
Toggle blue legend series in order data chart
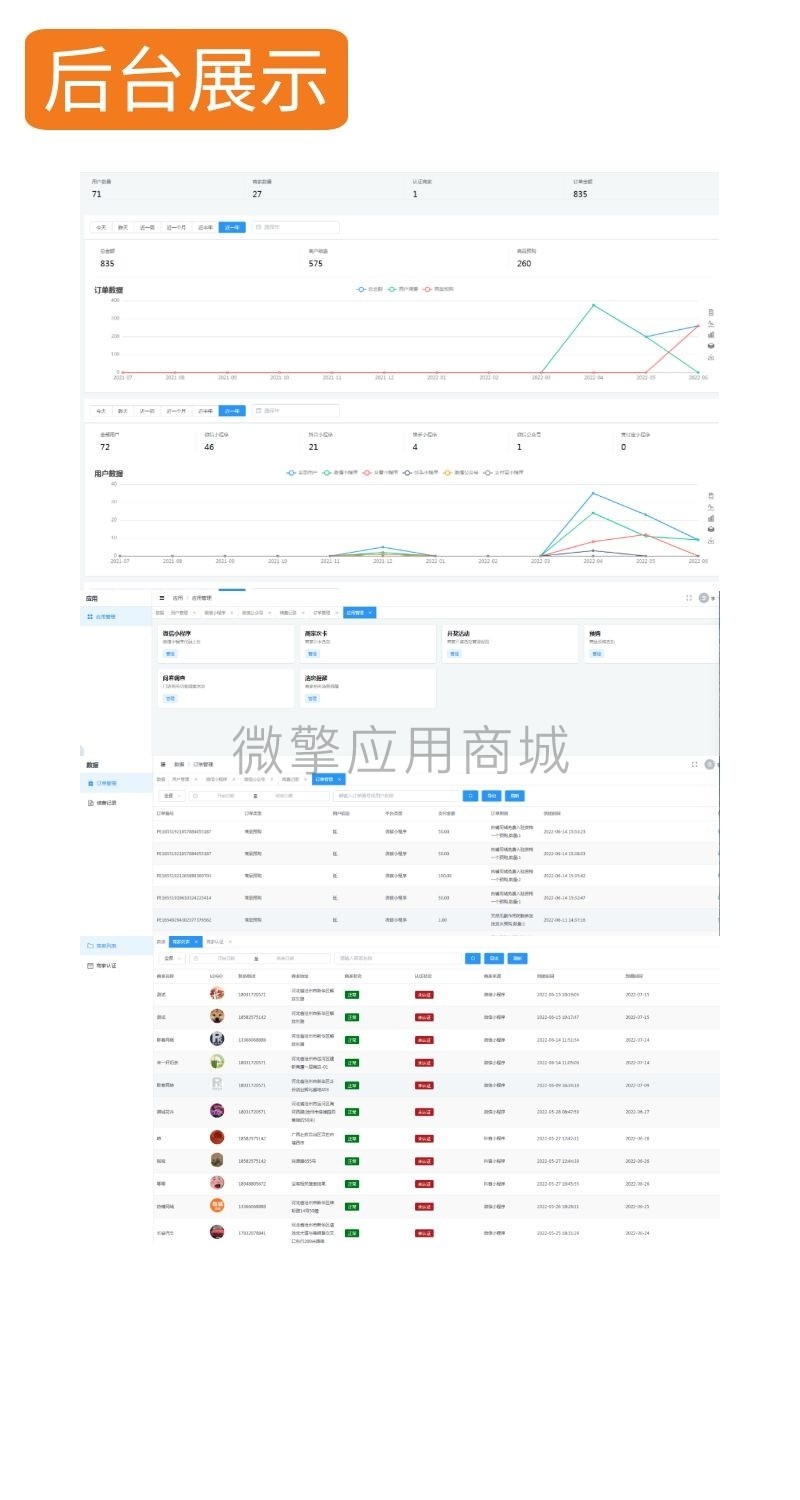tap(369, 289)
